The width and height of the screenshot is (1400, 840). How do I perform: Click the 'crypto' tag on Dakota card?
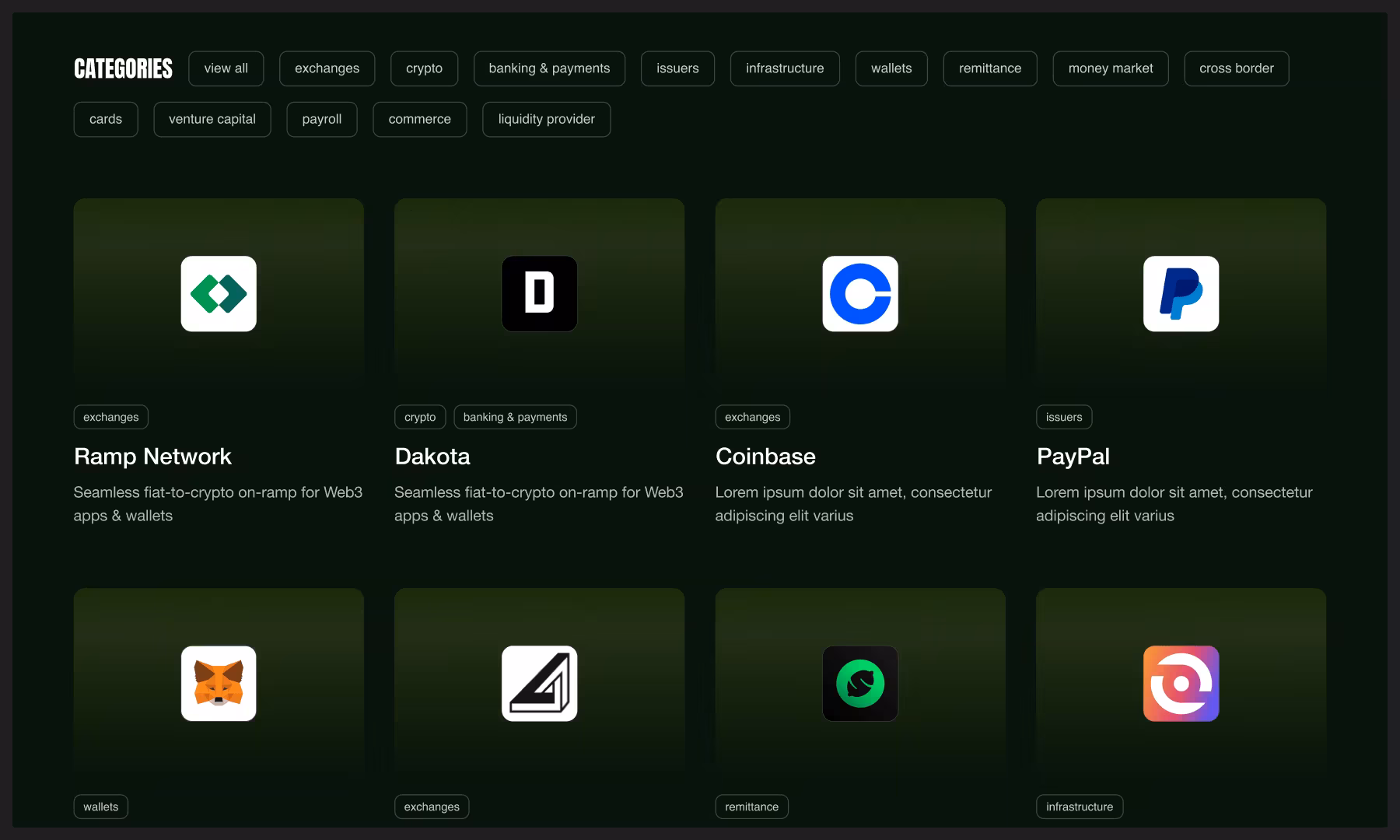tap(420, 417)
